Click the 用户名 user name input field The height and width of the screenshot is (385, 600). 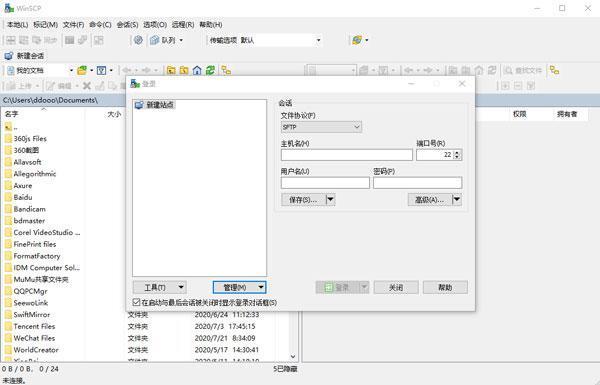[x=325, y=183]
